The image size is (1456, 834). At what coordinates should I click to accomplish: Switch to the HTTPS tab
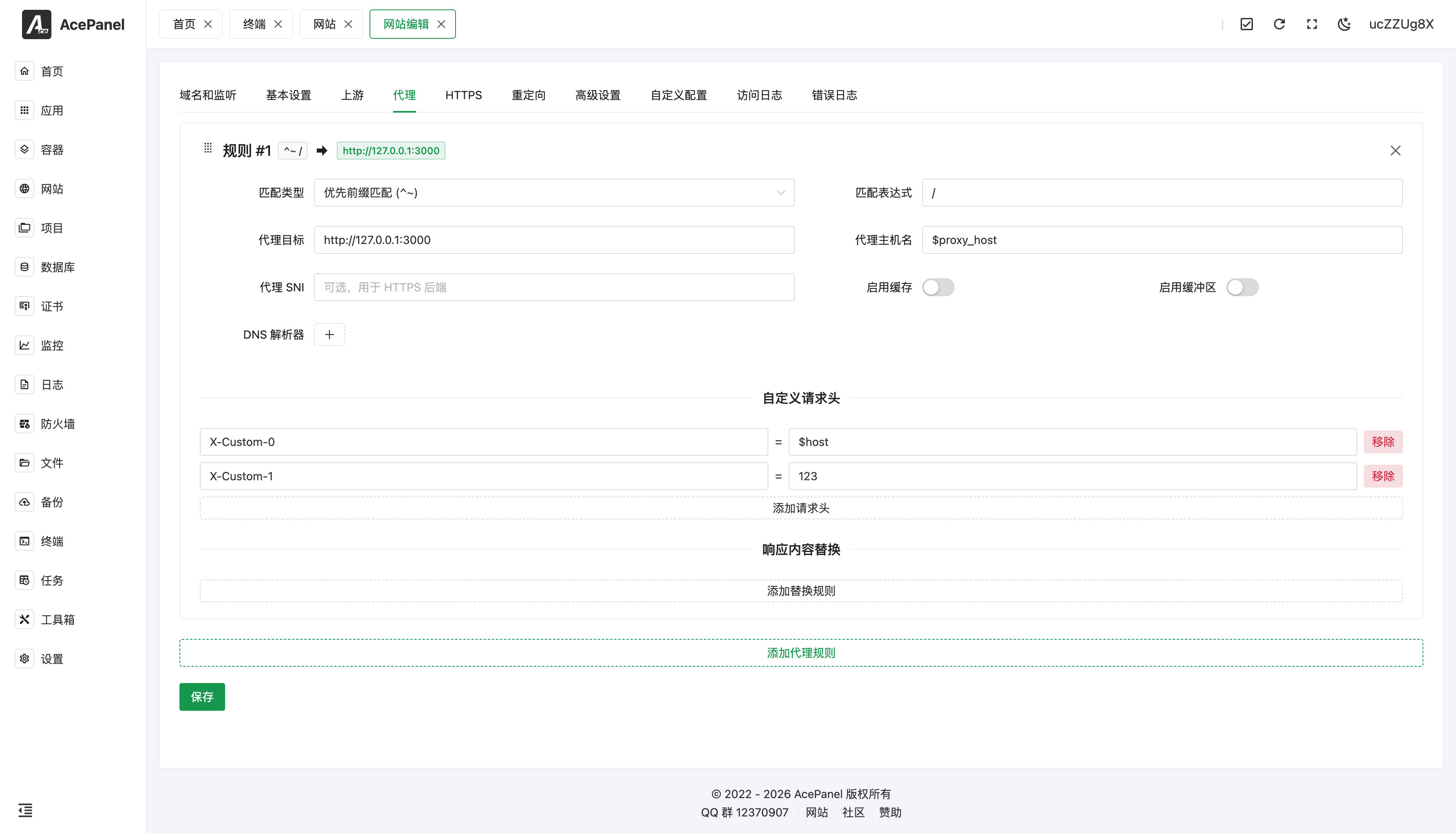(x=463, y=95)
